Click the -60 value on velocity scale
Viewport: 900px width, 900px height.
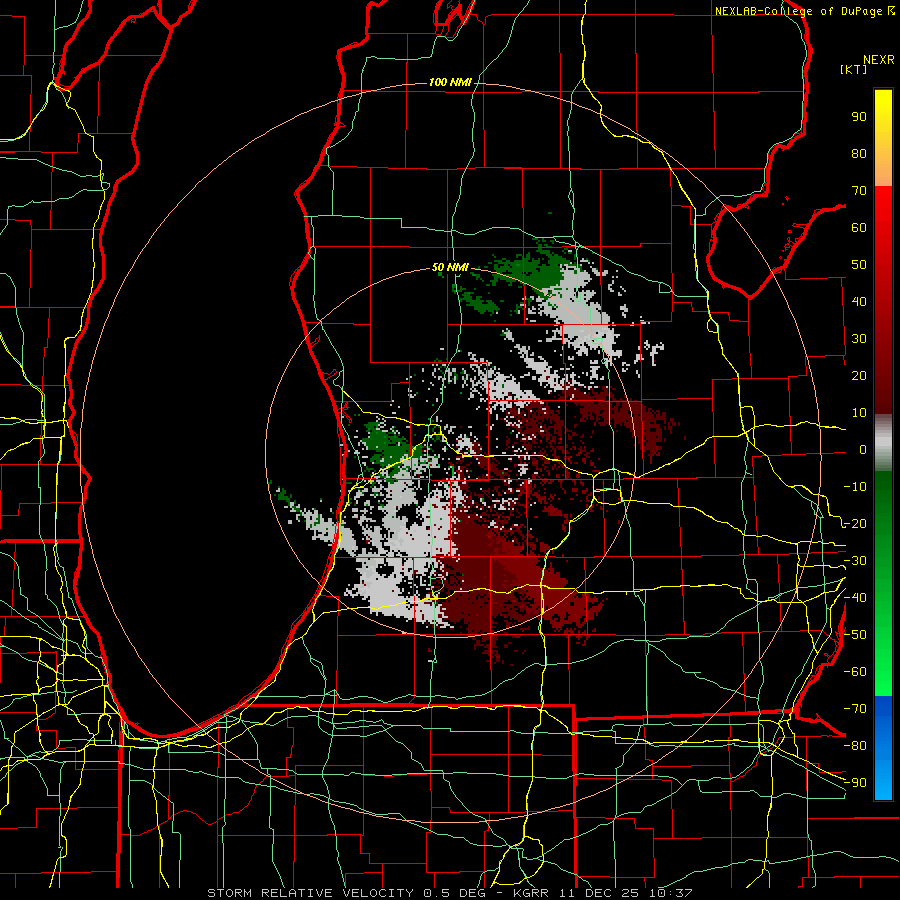[855, 672]
